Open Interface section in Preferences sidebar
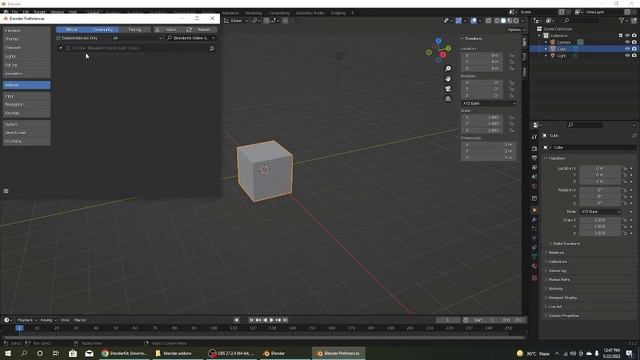The image size is (640, 360). point(27,30)
